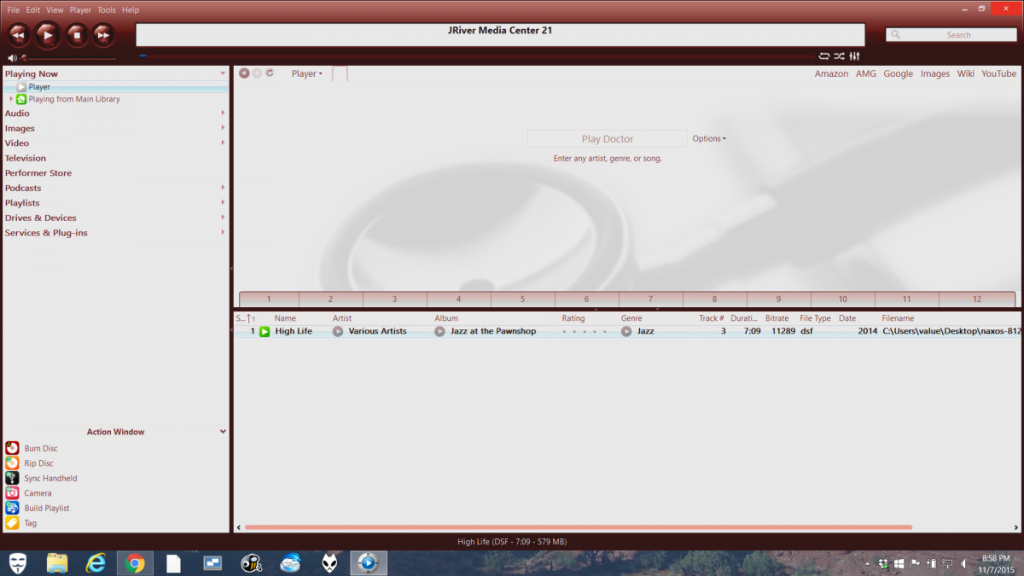Click the play icon beside Jazz at the Pawnshop

(x=440, y=332)
